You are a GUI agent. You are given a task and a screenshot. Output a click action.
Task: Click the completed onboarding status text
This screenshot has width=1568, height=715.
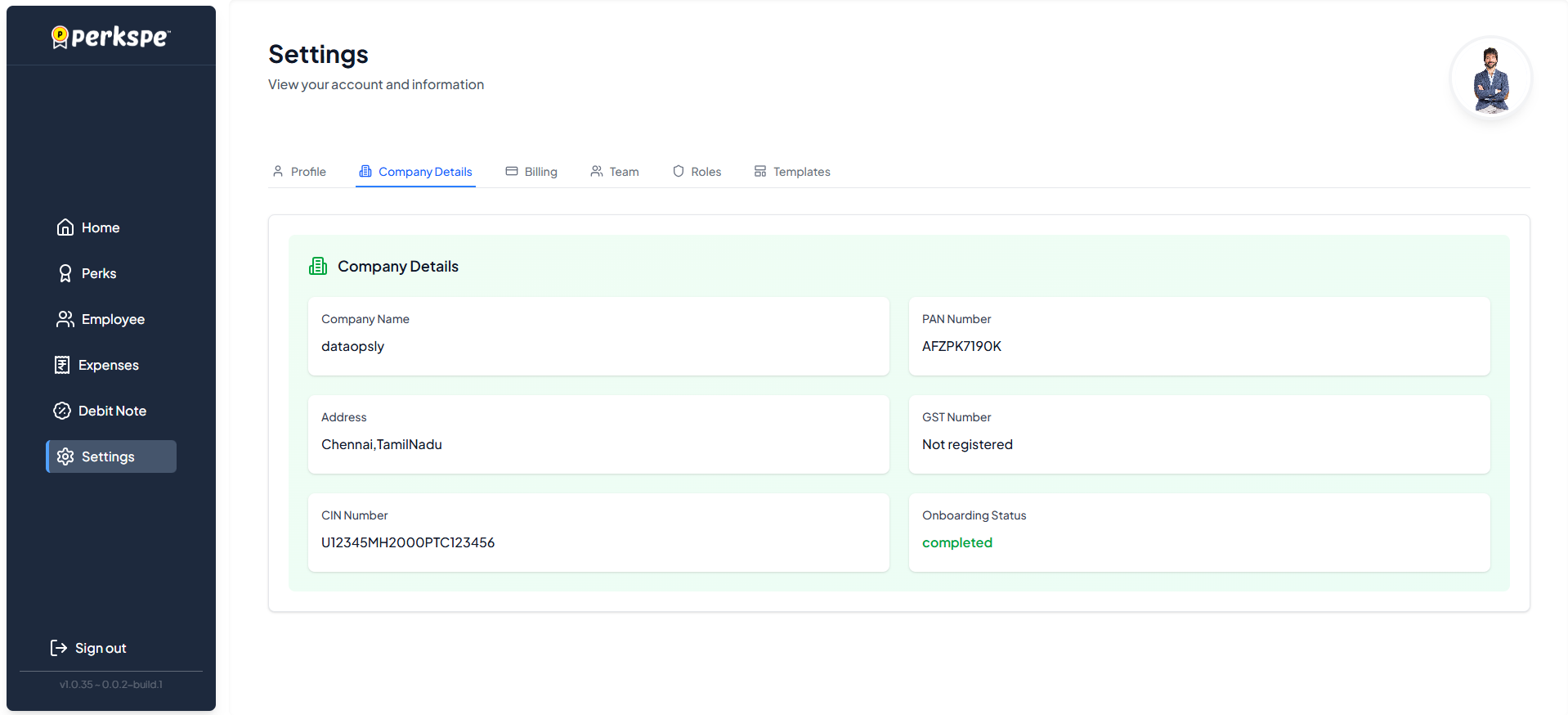956,542
